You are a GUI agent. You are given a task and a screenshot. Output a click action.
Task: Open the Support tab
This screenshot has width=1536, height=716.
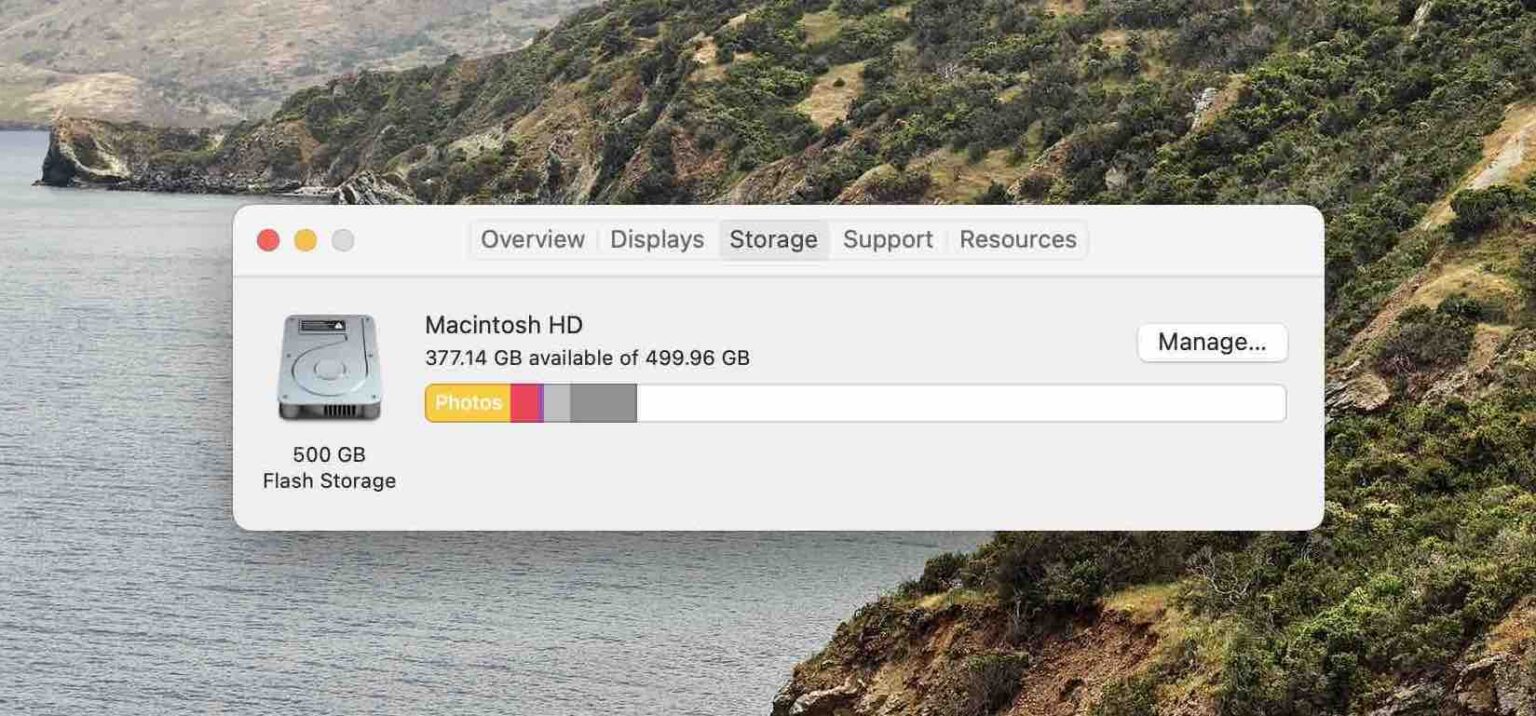(x=887, y=239)
